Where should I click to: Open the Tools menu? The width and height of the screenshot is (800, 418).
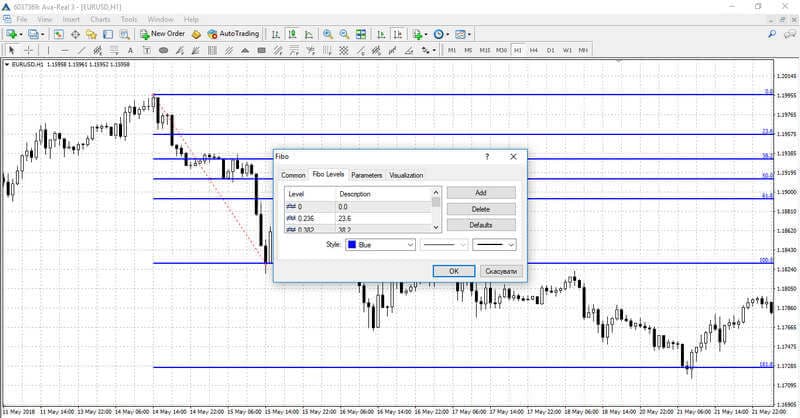129,19
